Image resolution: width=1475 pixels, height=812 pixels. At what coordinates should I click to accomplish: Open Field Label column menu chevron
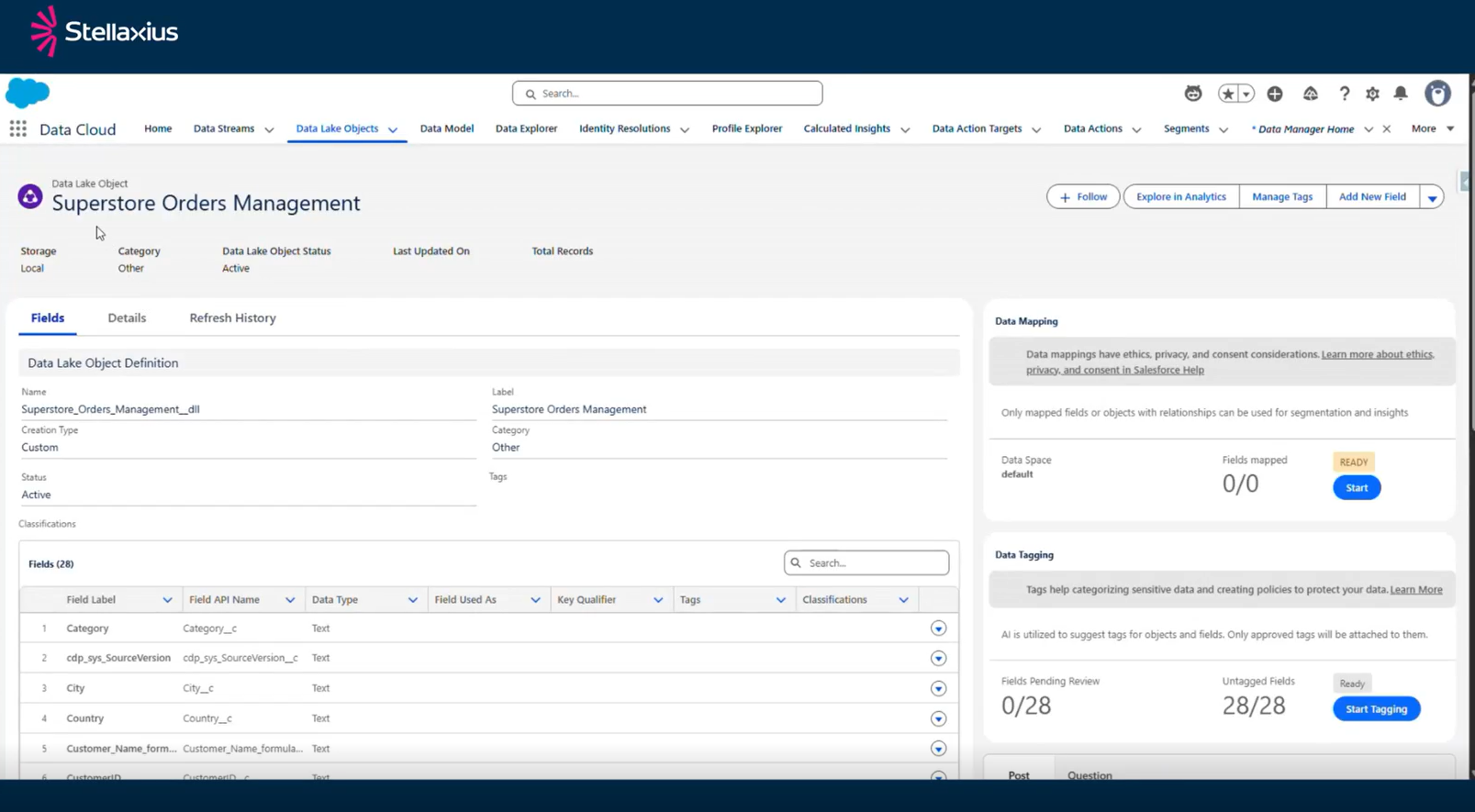click(167, 600)
